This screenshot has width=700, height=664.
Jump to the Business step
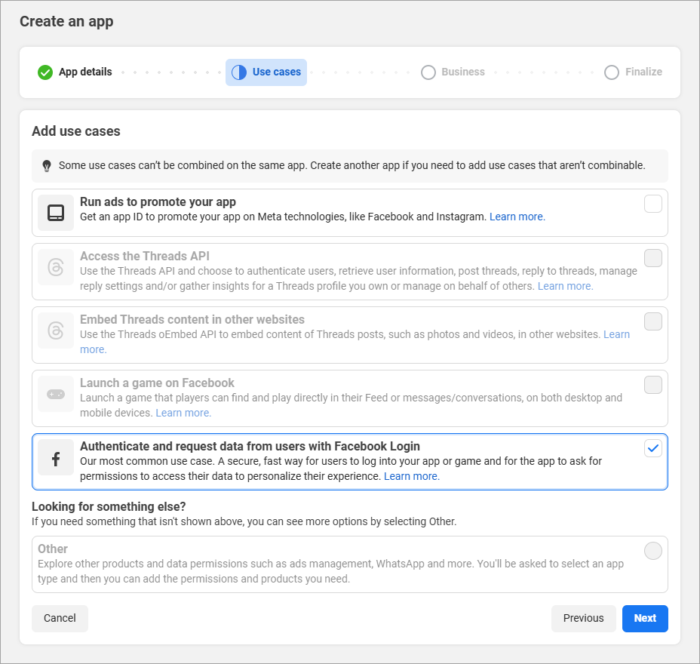pos(453,72)
